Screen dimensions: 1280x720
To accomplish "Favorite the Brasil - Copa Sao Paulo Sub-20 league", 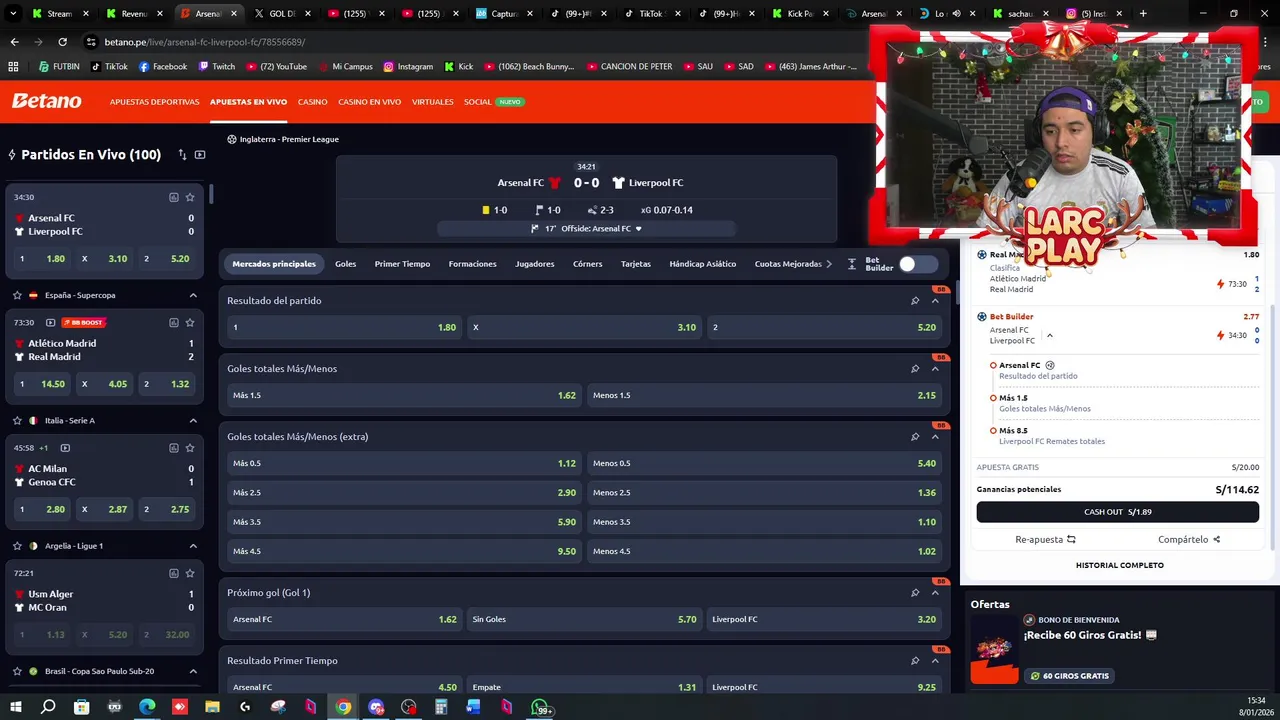I will tap(17, 671).
